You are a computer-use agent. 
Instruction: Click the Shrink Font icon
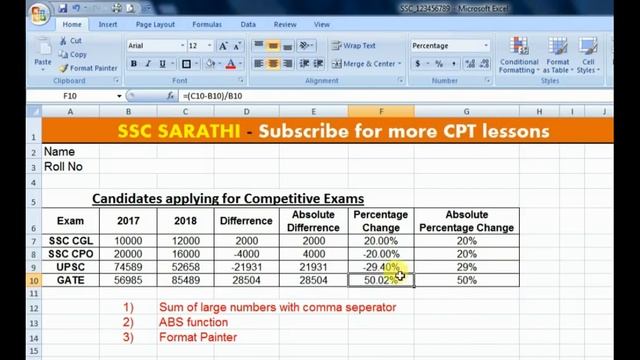pyautogui.click(x=237, y=46)
